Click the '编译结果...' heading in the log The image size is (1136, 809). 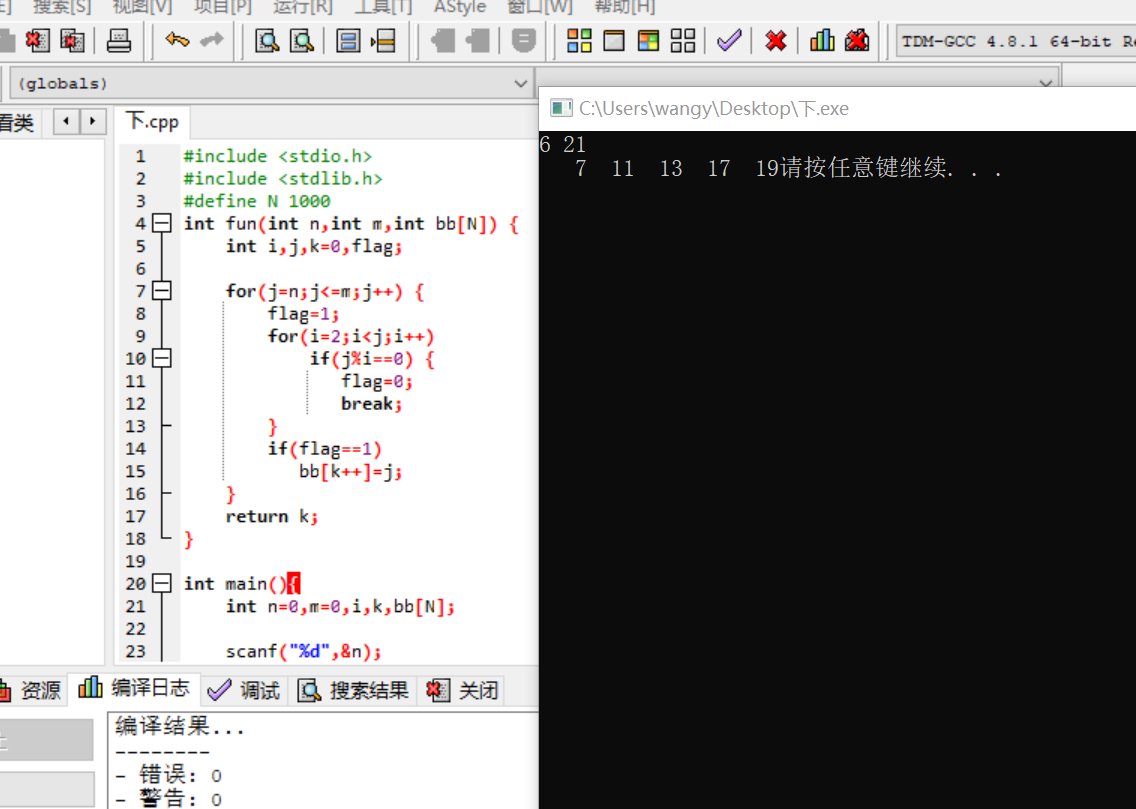tap(180, 726)
